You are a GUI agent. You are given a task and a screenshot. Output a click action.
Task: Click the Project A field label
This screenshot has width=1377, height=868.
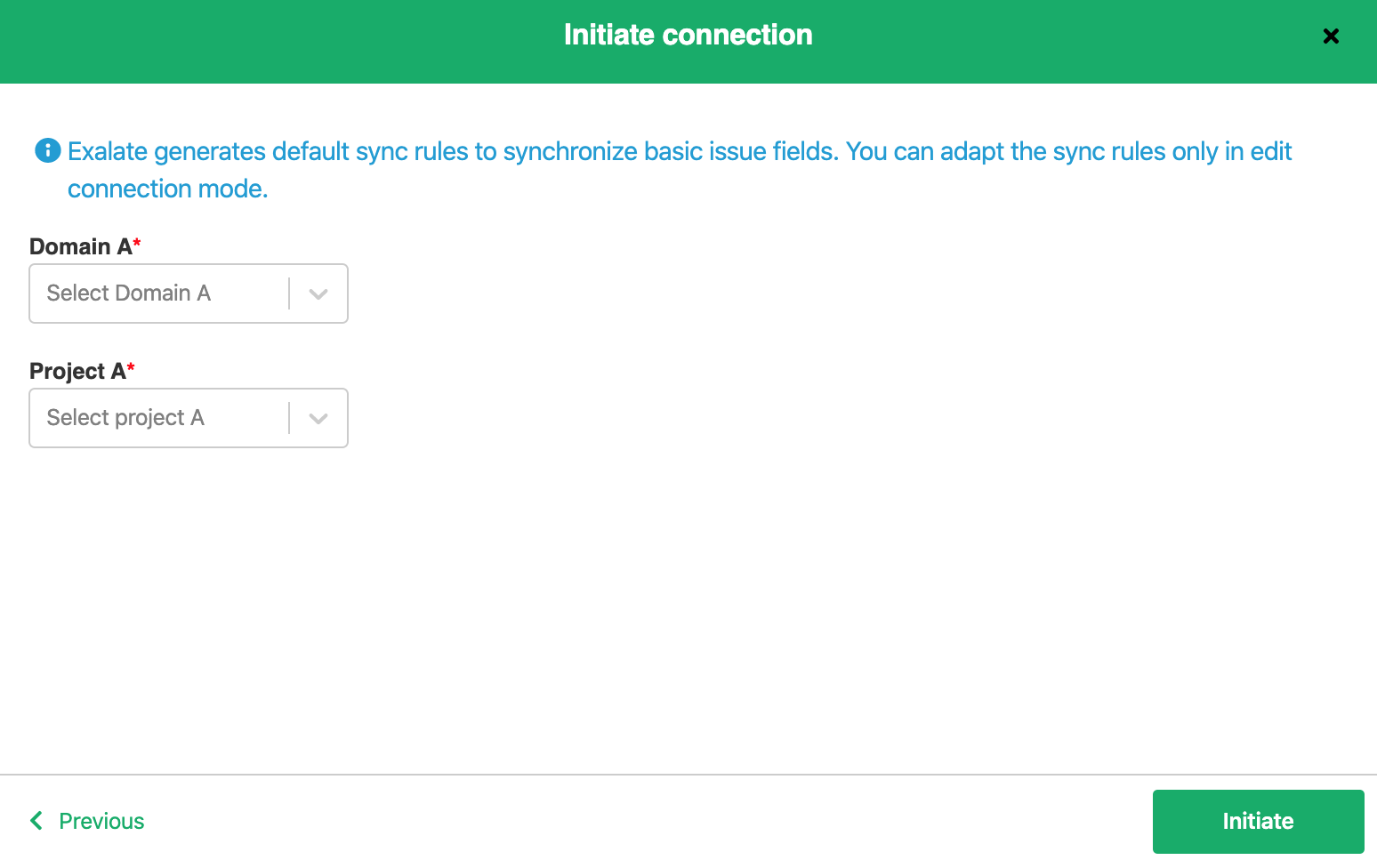[77, 371]
